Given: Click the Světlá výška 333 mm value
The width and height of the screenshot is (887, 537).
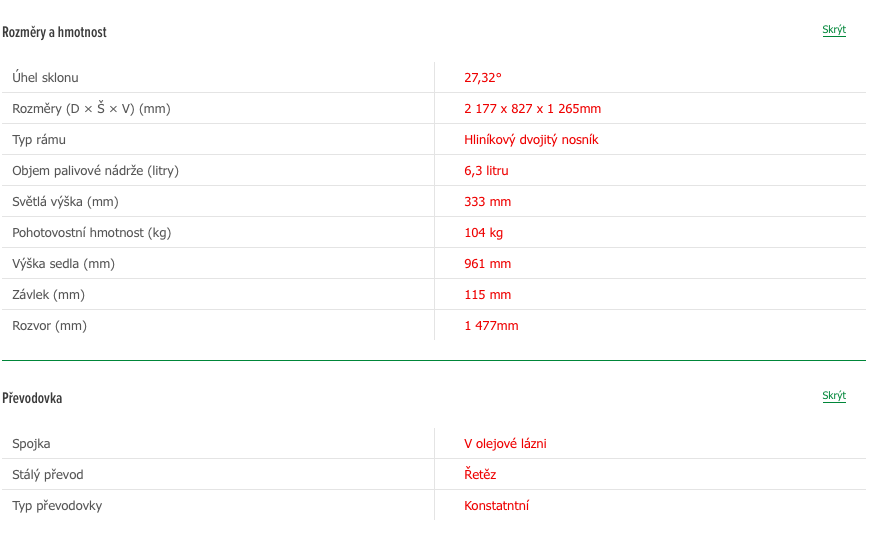Looking at the screenshot, I should pyautogui.click(x=487, y=202).
